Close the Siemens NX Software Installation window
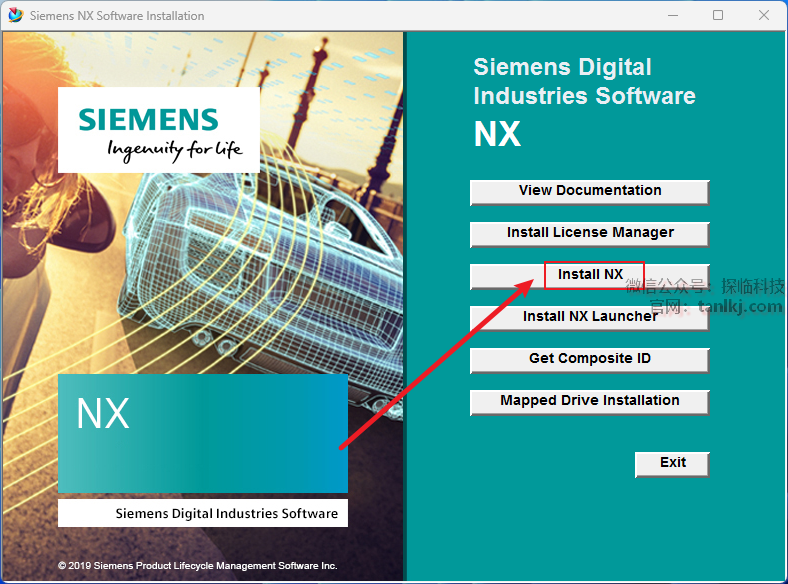The image size is (788, 584). click(763, 15)
